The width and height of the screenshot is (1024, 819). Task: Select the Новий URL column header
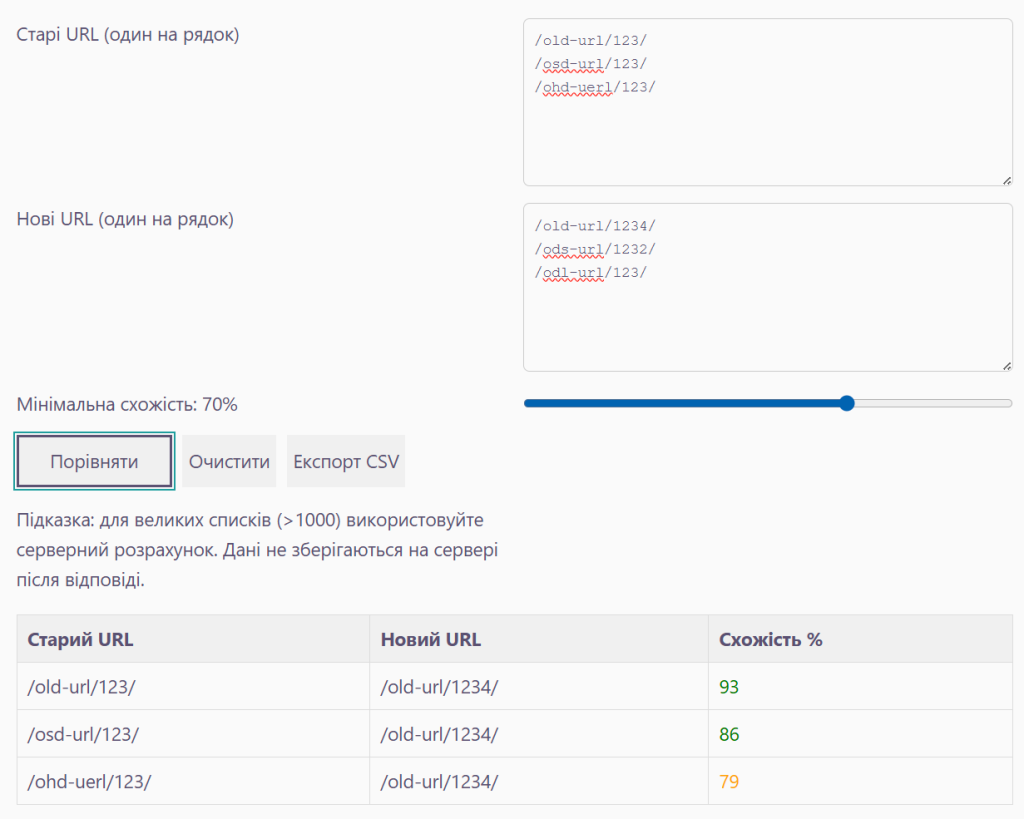tap(430, 639)
